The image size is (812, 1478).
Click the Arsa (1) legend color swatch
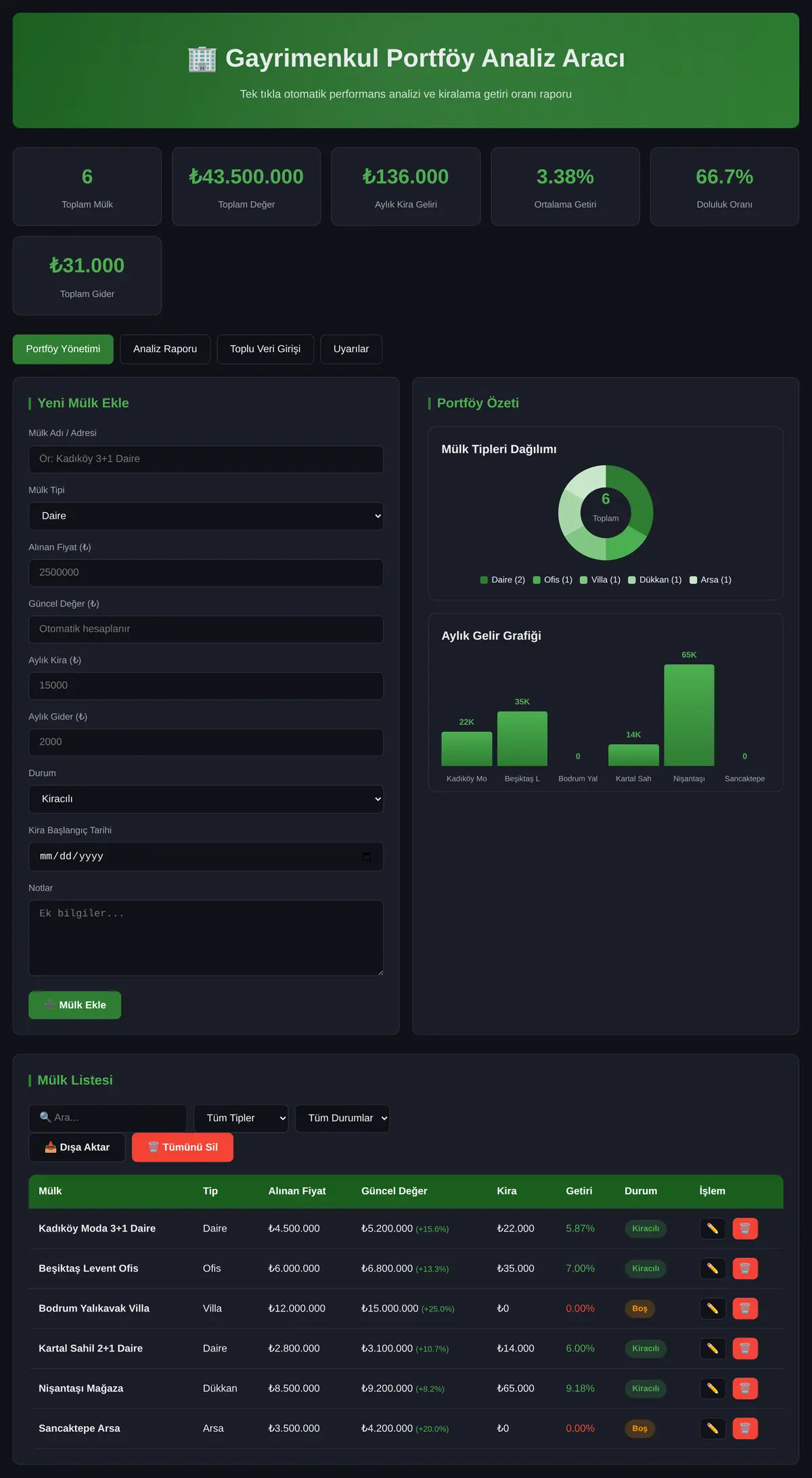click(693, 580)
